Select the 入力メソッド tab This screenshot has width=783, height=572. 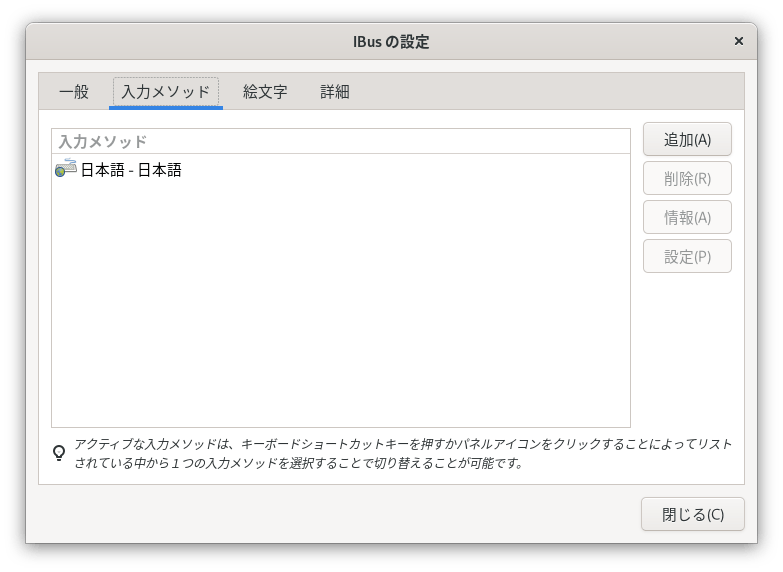[x=166, y=92]
